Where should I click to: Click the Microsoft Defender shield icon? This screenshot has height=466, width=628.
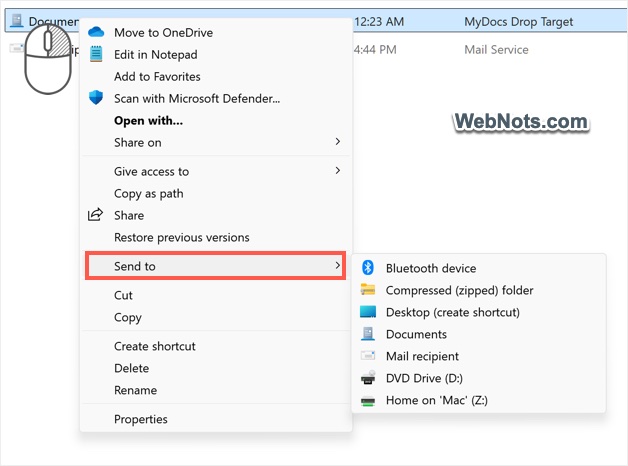pos(96,97)
